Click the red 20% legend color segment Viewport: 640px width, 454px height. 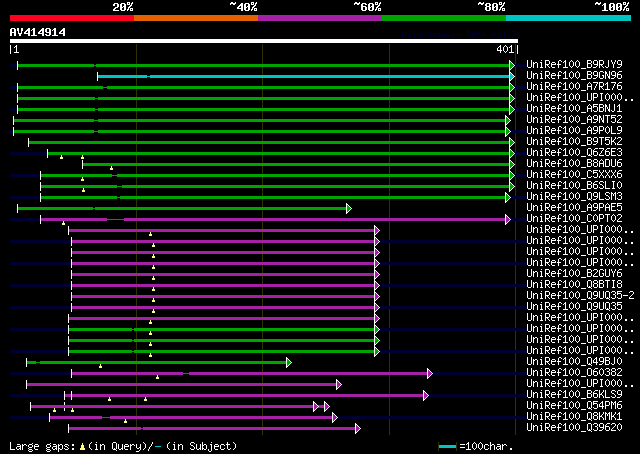coord(72,17)
